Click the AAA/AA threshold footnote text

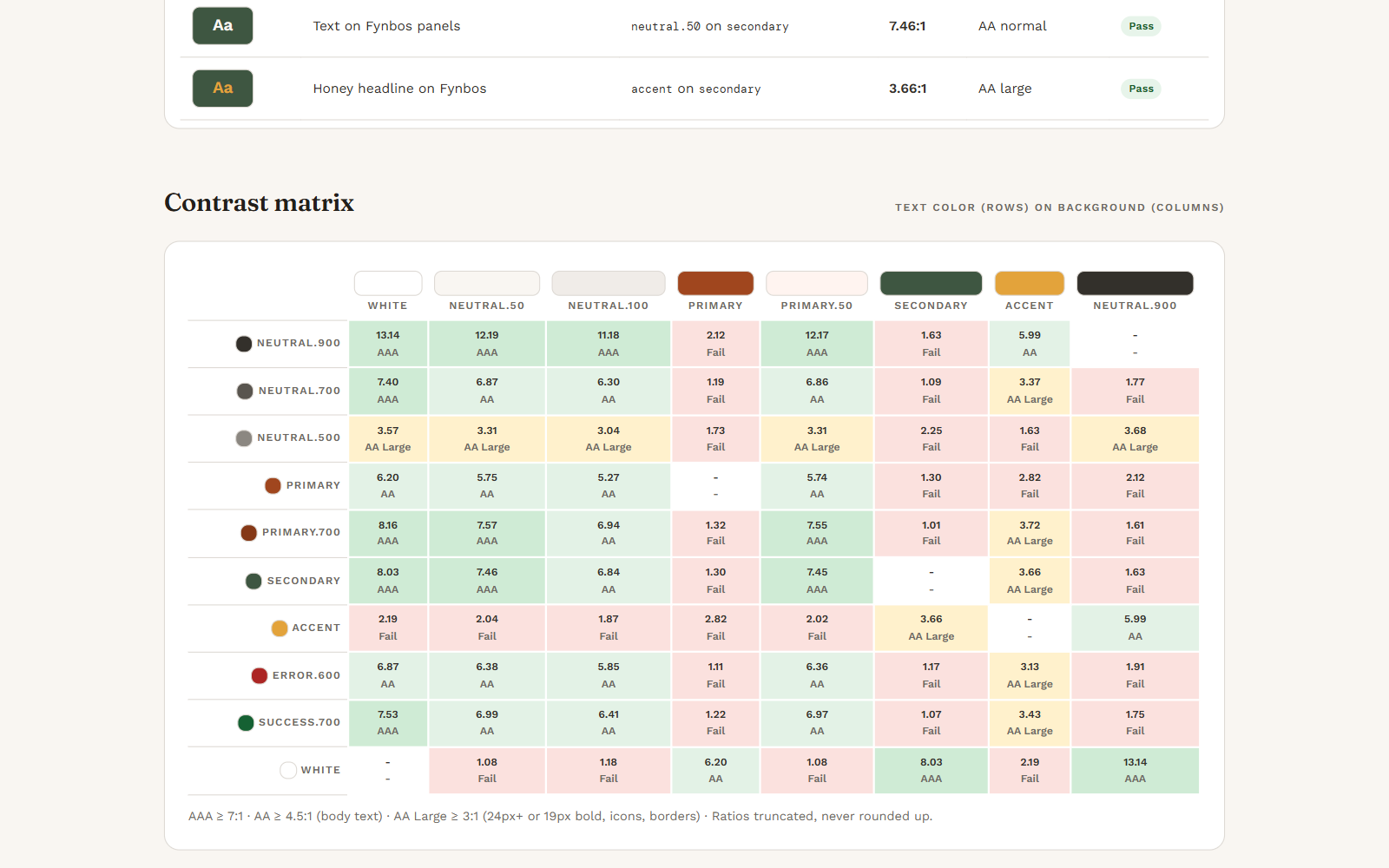coord(560,817)
